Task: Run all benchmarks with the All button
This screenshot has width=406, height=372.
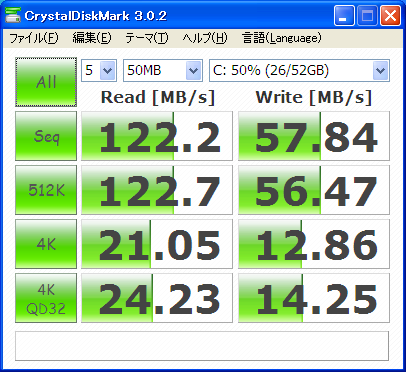Action: pyautogui.click(x=46, y=82)
